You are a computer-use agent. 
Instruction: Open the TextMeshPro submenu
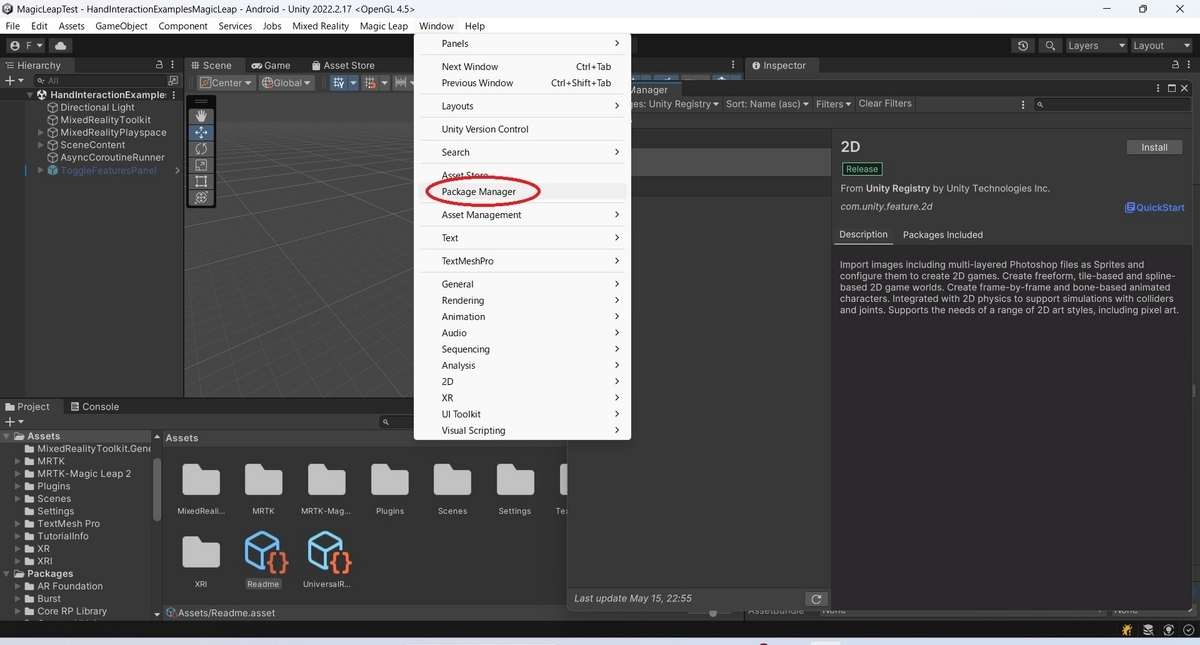tap(522, 261)
